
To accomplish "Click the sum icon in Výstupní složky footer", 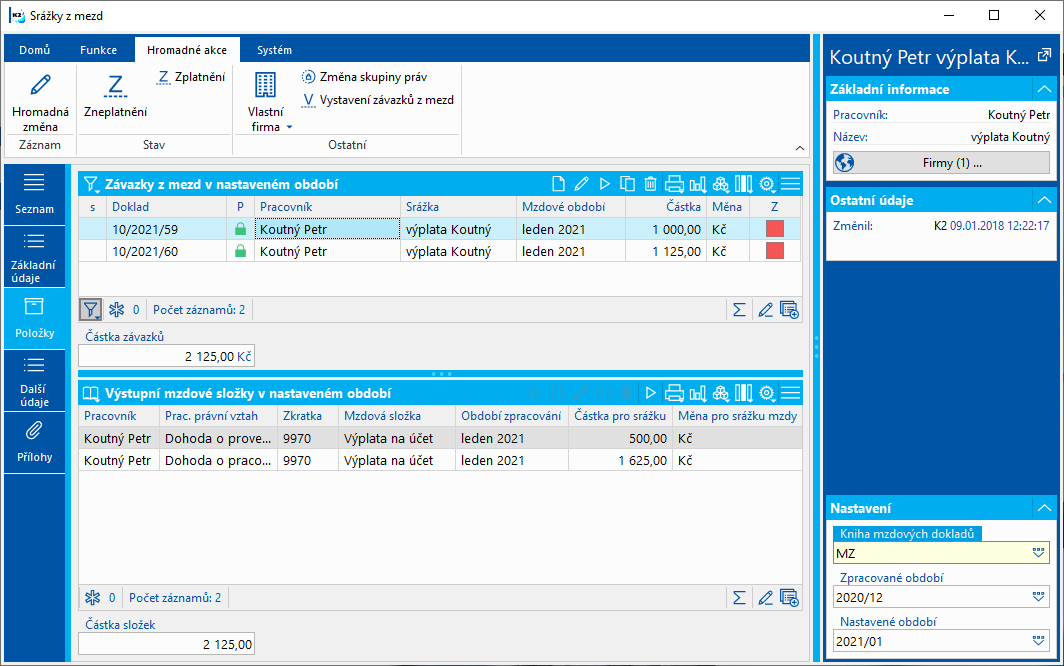I will tap(740, 597).
